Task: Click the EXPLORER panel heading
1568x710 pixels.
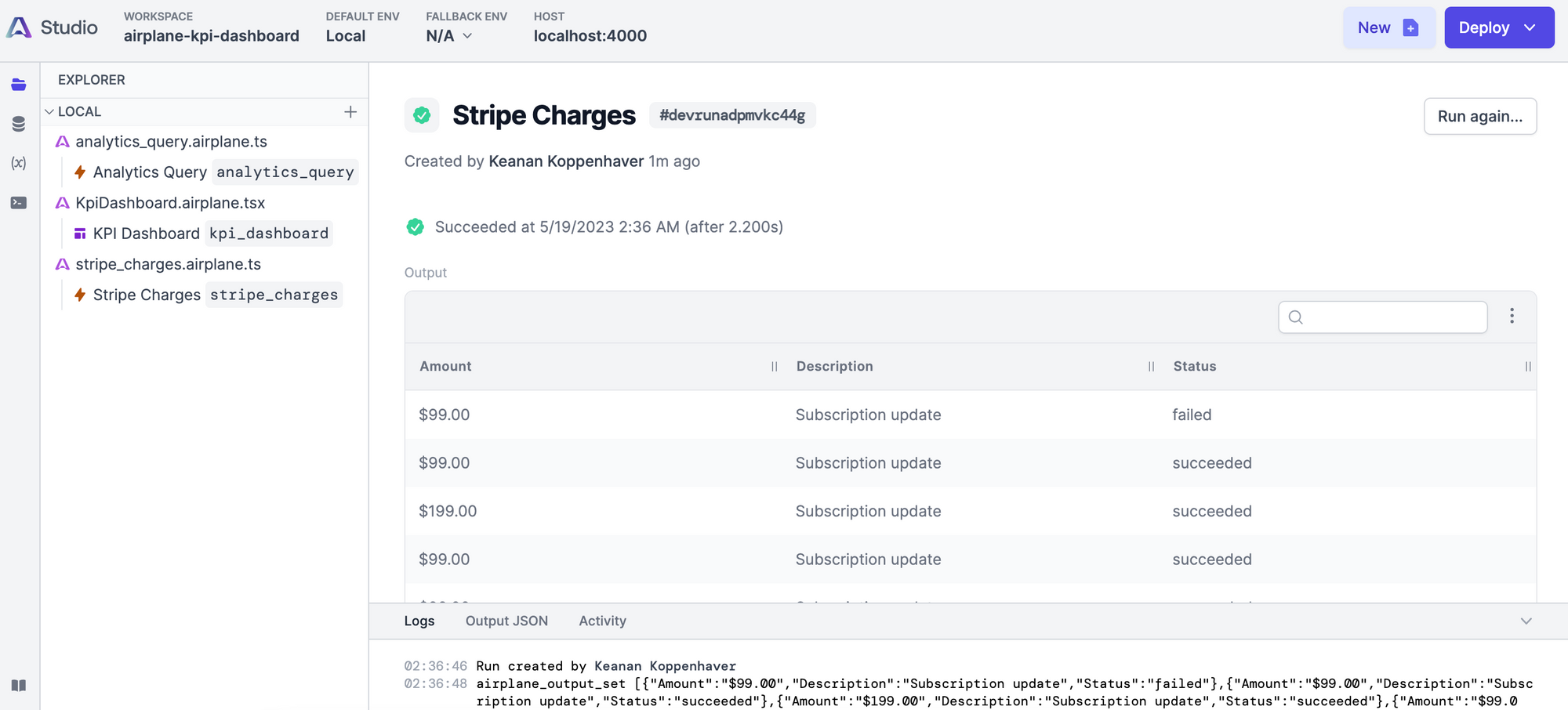Action: (x=92, y=80)
